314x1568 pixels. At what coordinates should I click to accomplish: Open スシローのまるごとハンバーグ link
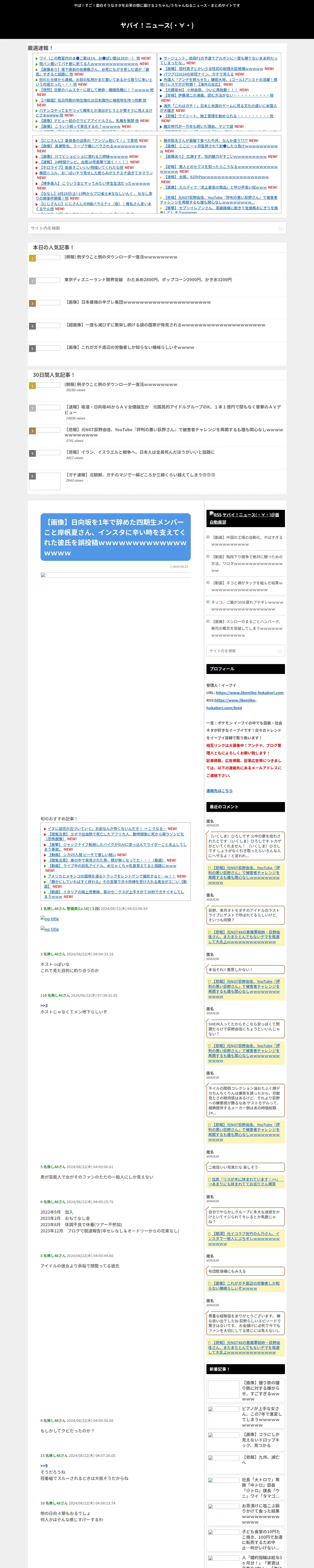click(247, 628)
